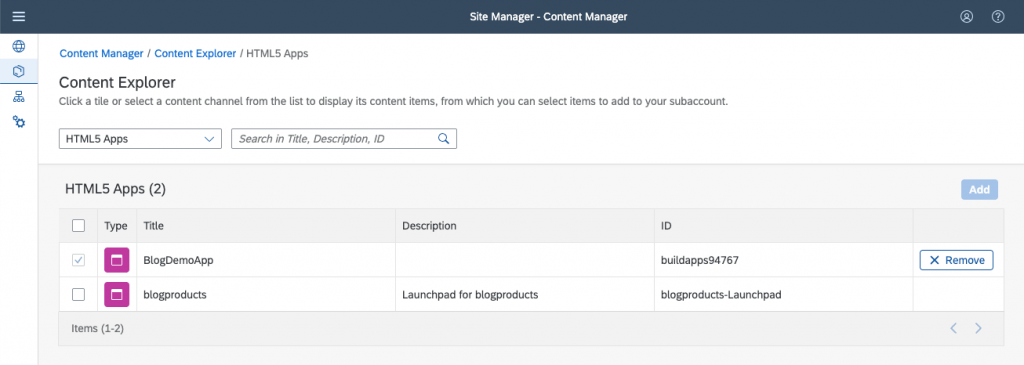The height and width of the screenshot is (365, 1024).
Task: Click the BlogDemoApp row checkbox
Action: pyautogui.click(x=78, y=260)
